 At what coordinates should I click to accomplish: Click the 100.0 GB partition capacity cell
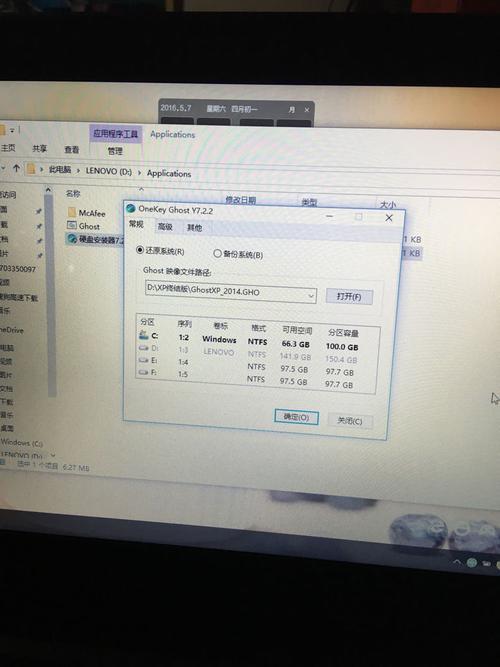(342, 347)
